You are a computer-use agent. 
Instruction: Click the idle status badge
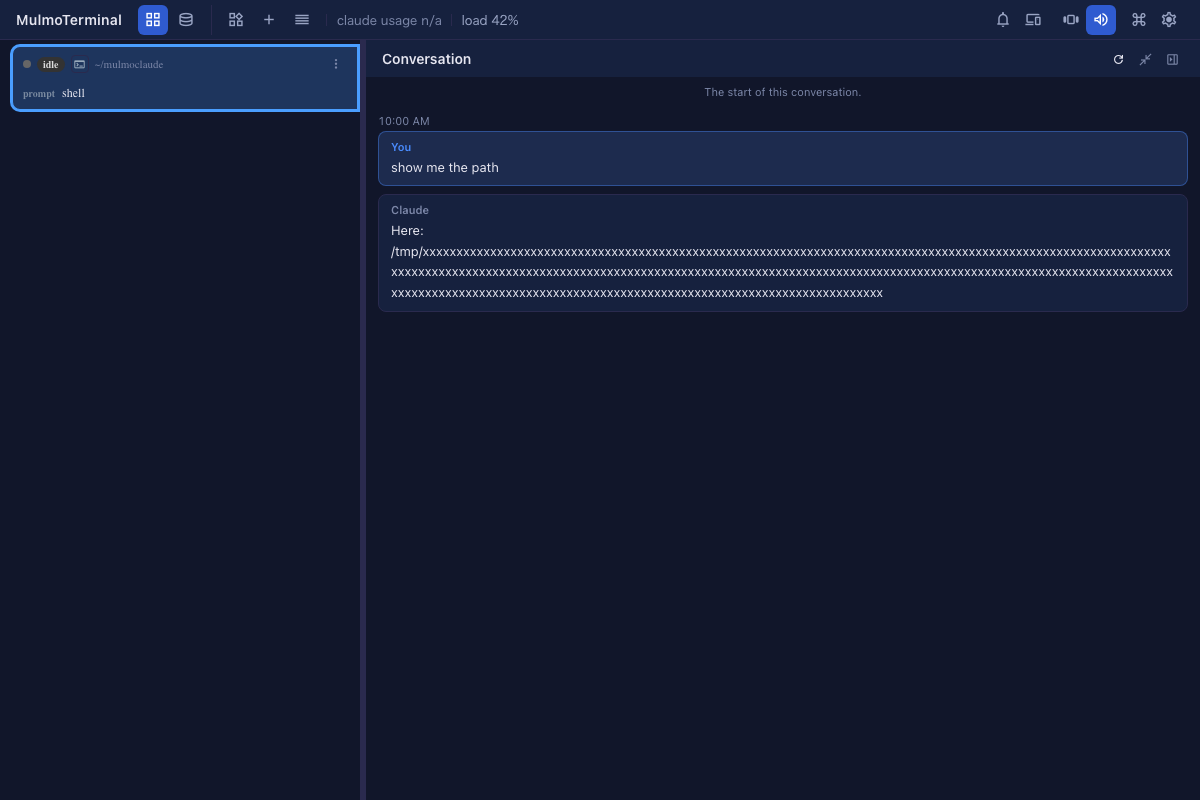coord(51,64)
